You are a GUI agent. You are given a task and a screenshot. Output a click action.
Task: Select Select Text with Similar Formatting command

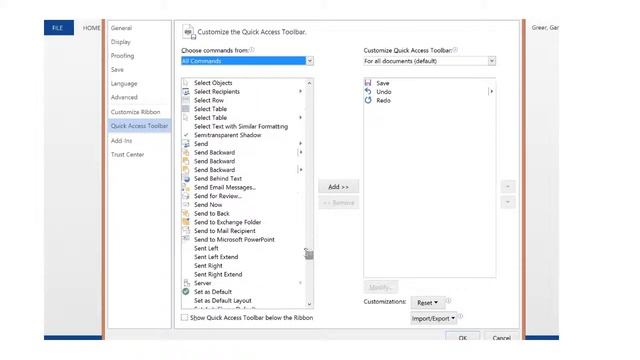(x=241, y=127)
